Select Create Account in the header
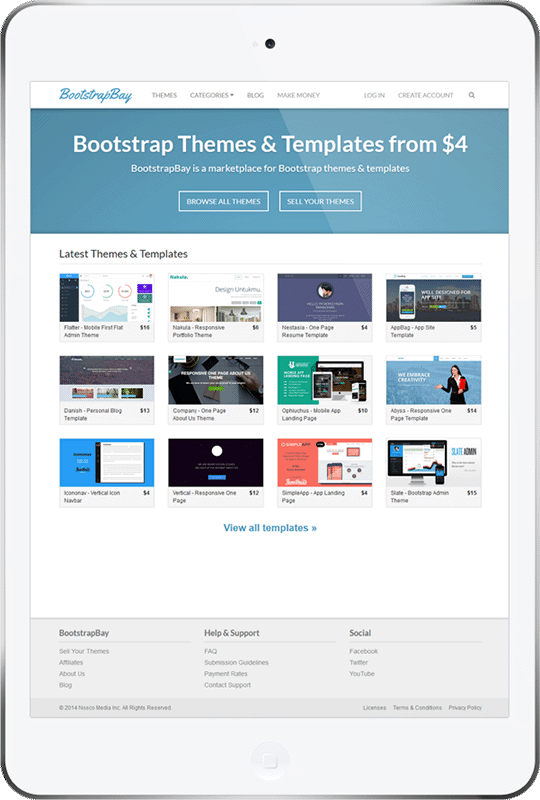Screen dimensions: 540x800 [426, 95]
